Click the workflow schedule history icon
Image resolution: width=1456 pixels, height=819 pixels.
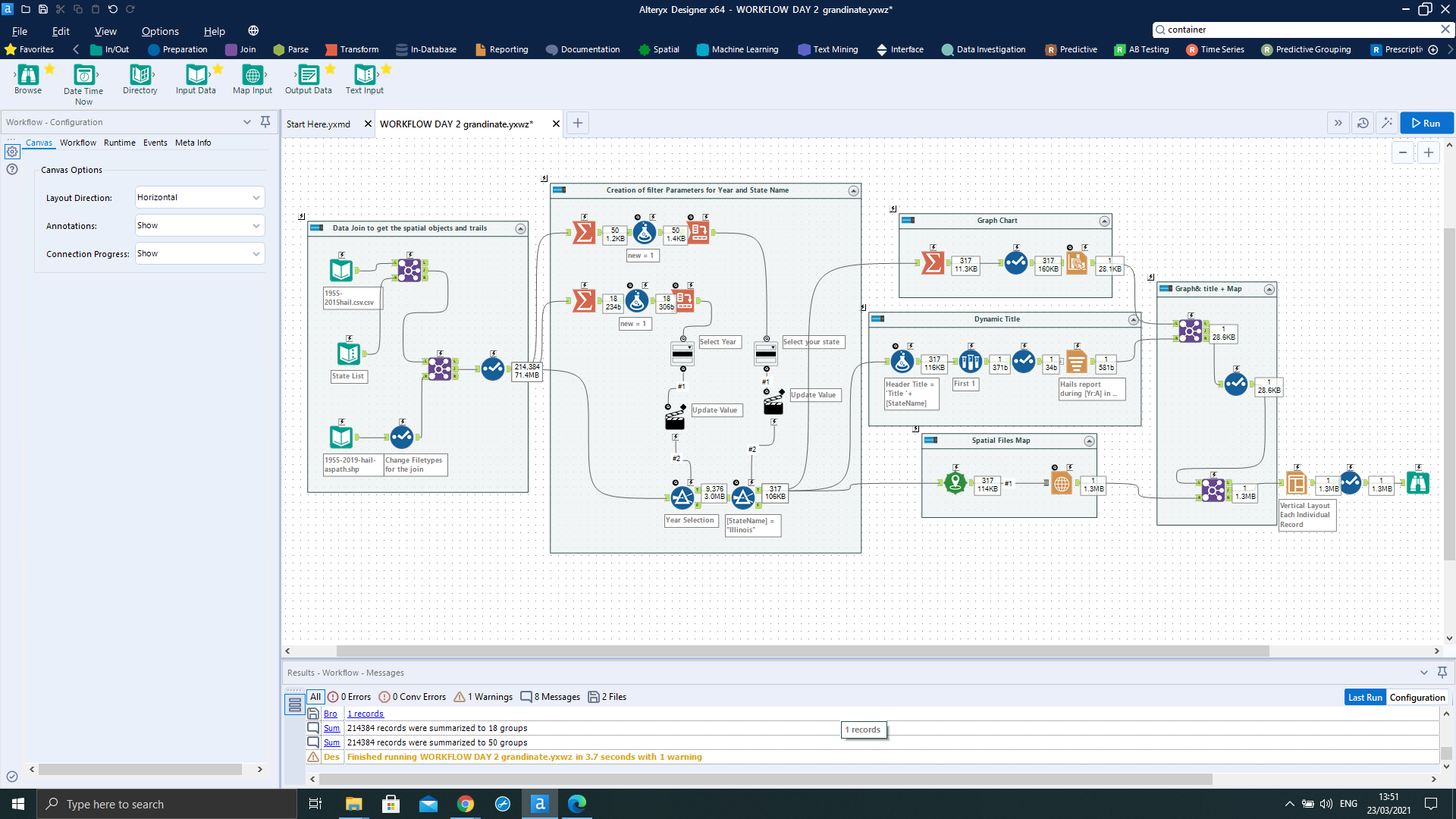pos(1363,123)
